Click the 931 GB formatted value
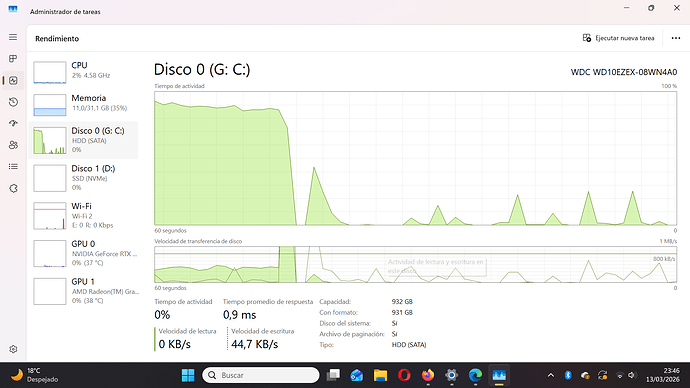 (x=402, y=313)
